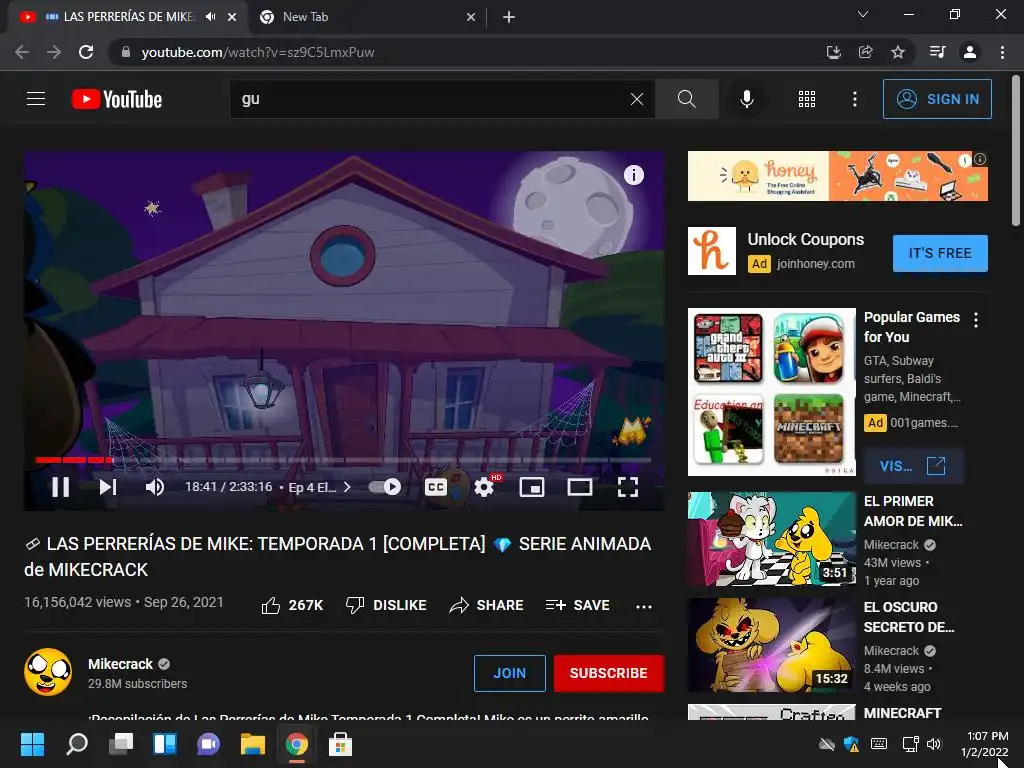Open Mikecrack channel avatar
The height and width of the screenshot is (768, 1024).
tap(48, 672)
